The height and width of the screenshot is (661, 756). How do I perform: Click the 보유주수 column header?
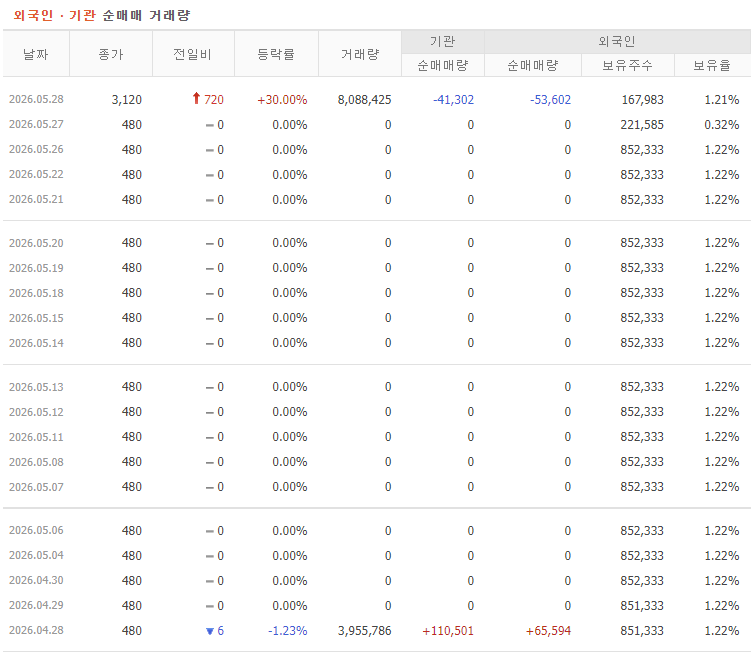(x=627, y=65)
